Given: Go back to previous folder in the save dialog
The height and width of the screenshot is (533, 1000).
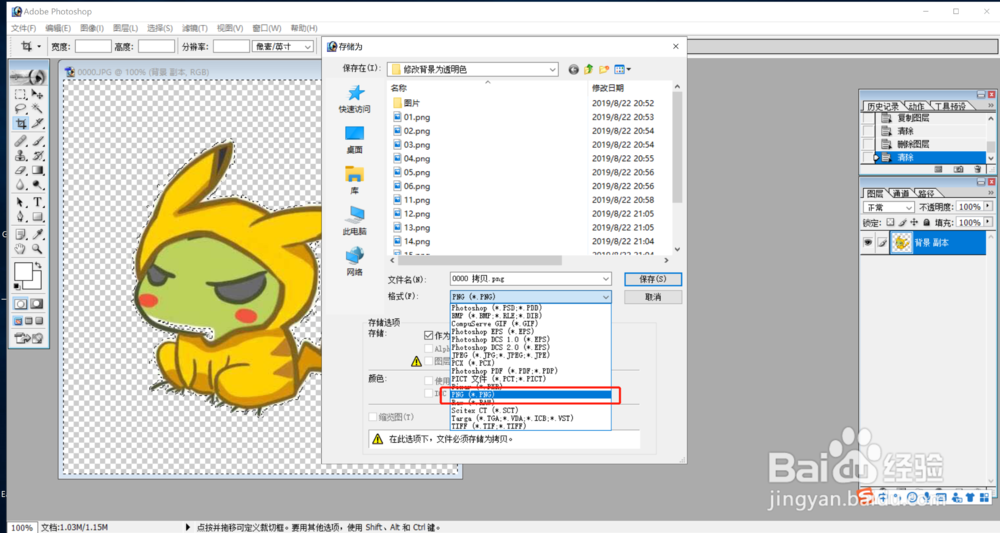Looking at the screenshot, I should click(573, 69).
